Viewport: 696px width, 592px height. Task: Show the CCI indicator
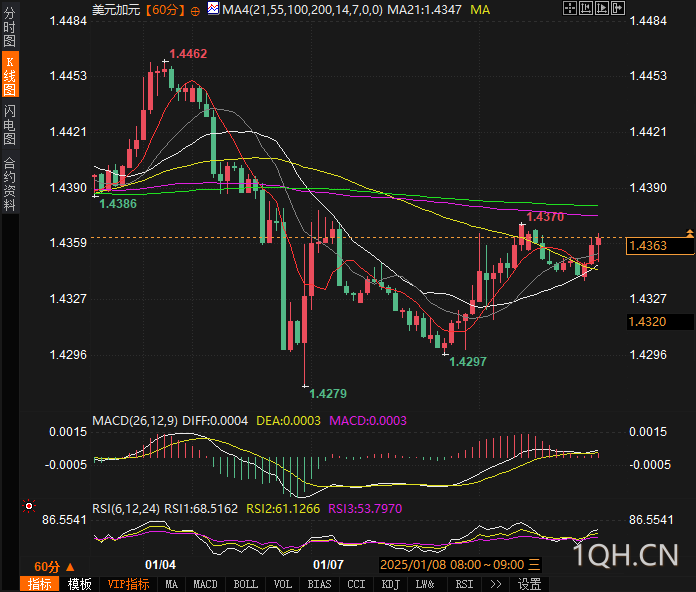pyautogui.click(x=356, y=584)
